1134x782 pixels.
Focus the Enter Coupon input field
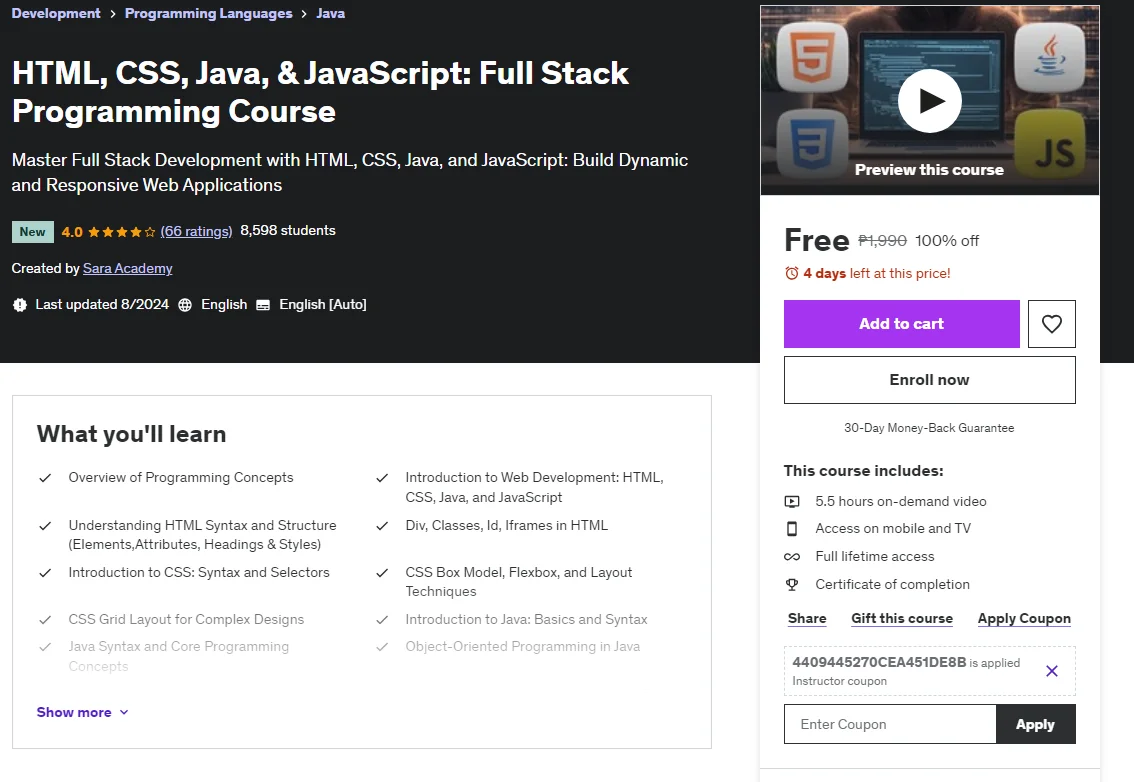click(890, 724)
